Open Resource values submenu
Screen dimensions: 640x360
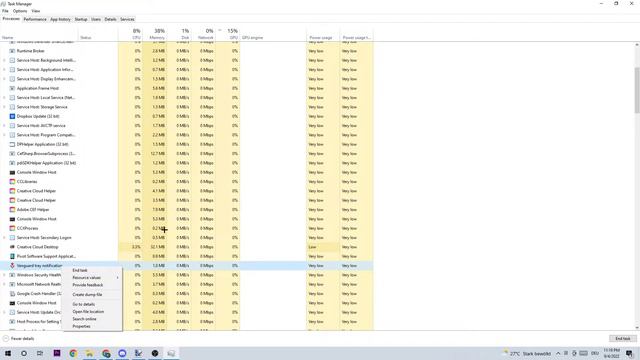point(92,278)
